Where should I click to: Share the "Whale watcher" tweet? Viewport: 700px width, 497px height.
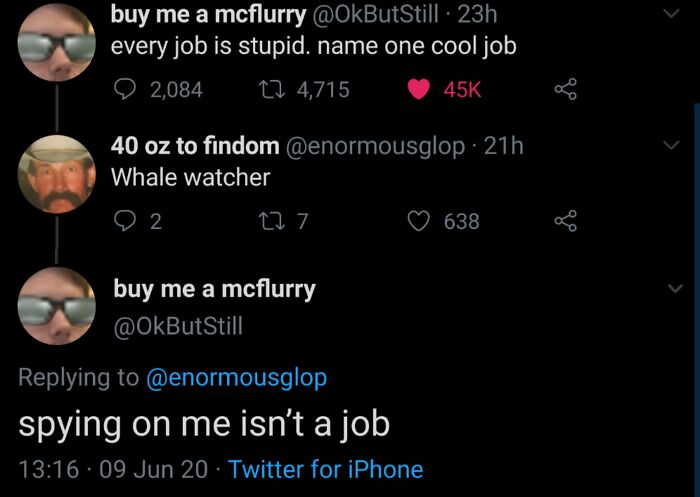coord(567,221)
